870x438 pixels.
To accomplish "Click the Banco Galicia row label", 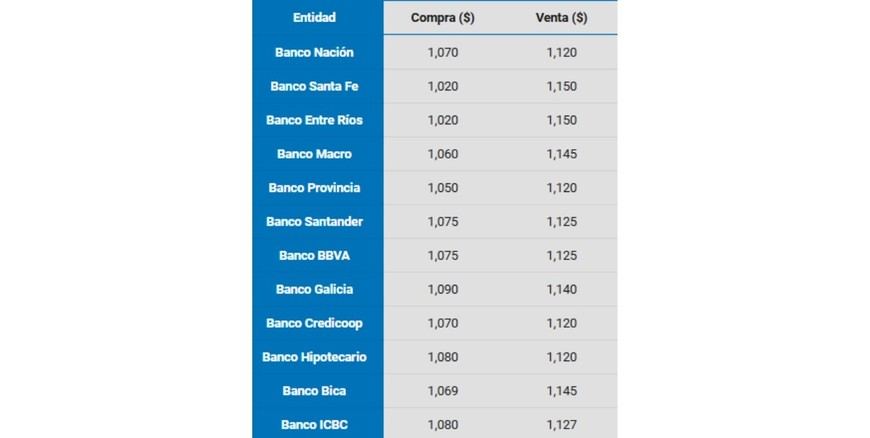I will tap(314, 289).
